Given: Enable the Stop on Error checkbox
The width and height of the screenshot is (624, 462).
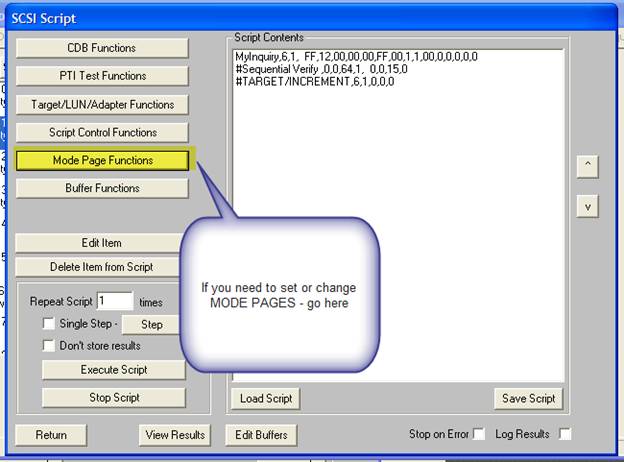Looking at the screenshot, I should [x=479, y=434].
